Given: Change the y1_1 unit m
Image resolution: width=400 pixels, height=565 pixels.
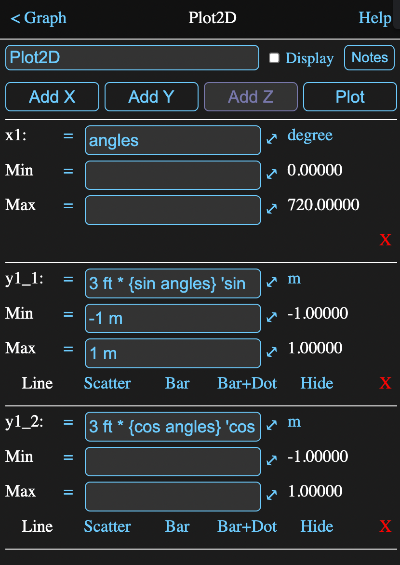Looking at the screenshot, I should pos(294,279).
